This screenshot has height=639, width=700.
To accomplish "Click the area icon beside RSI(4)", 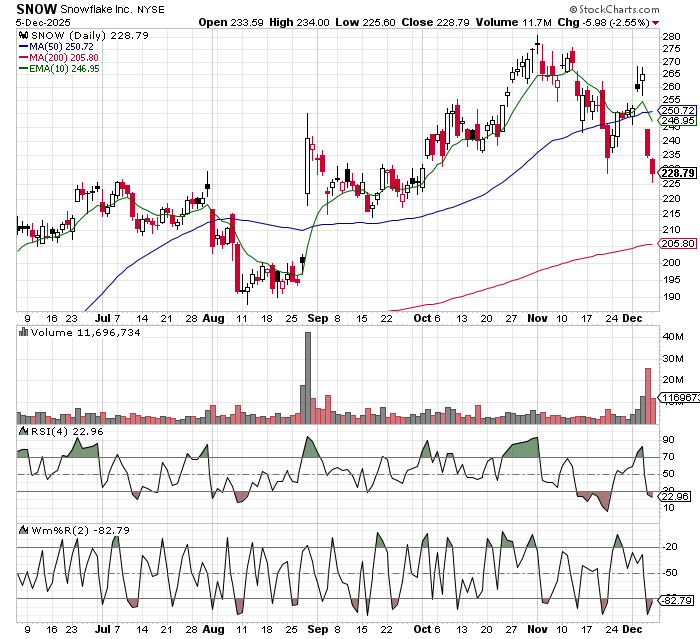I will [x=23, y=431].
